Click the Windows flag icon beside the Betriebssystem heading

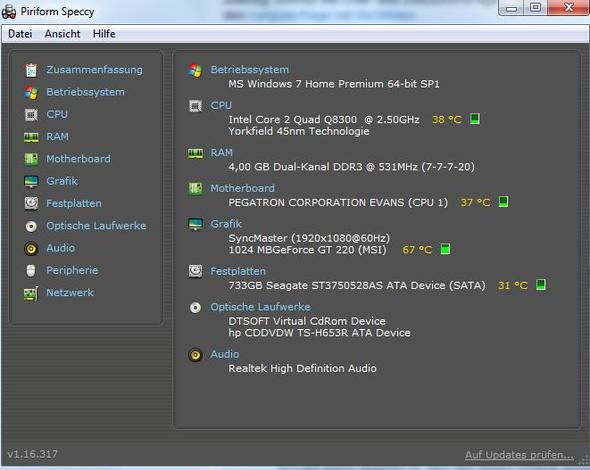point(195,70)
